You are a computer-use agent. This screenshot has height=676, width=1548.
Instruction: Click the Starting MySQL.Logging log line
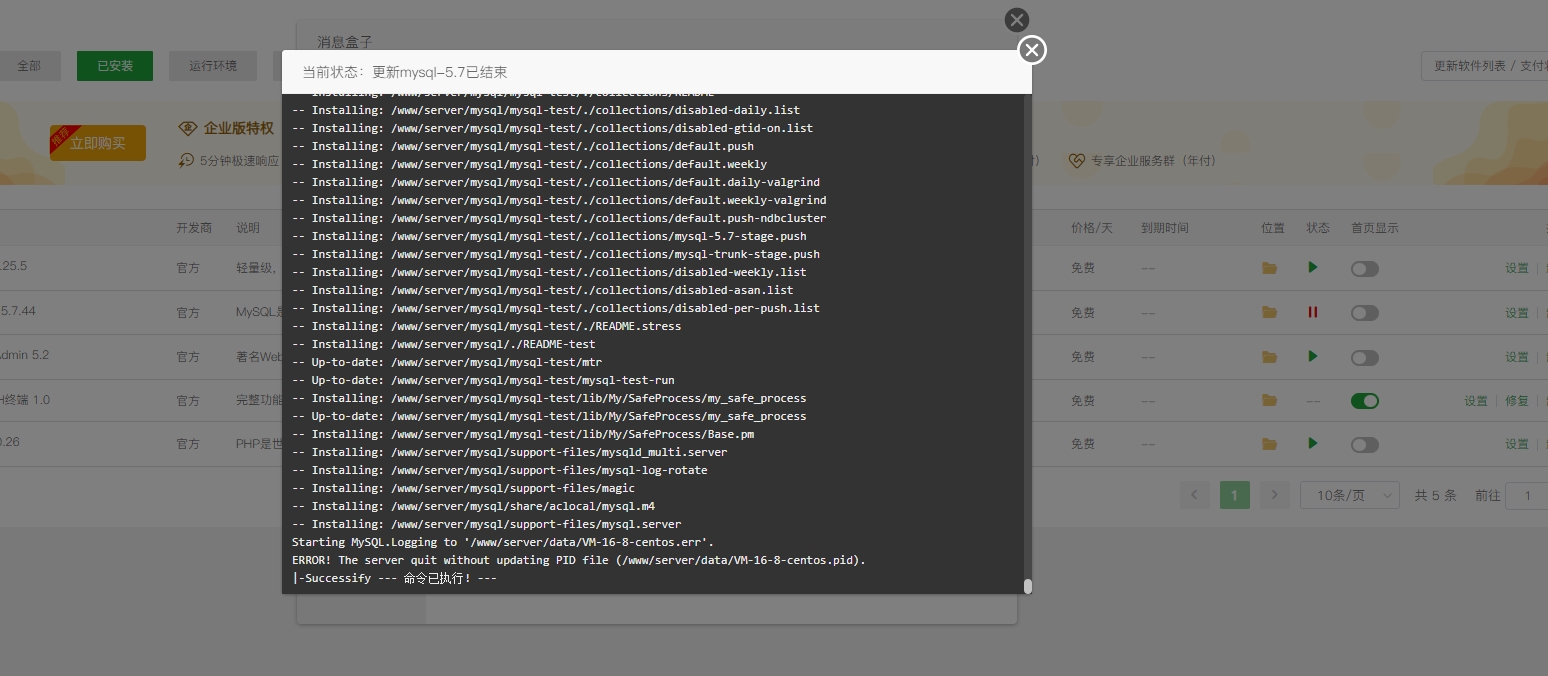click(503, 542)
